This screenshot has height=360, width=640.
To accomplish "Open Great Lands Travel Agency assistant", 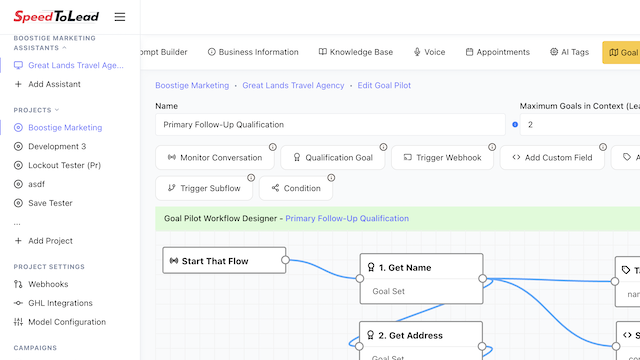I will [69, 65].
